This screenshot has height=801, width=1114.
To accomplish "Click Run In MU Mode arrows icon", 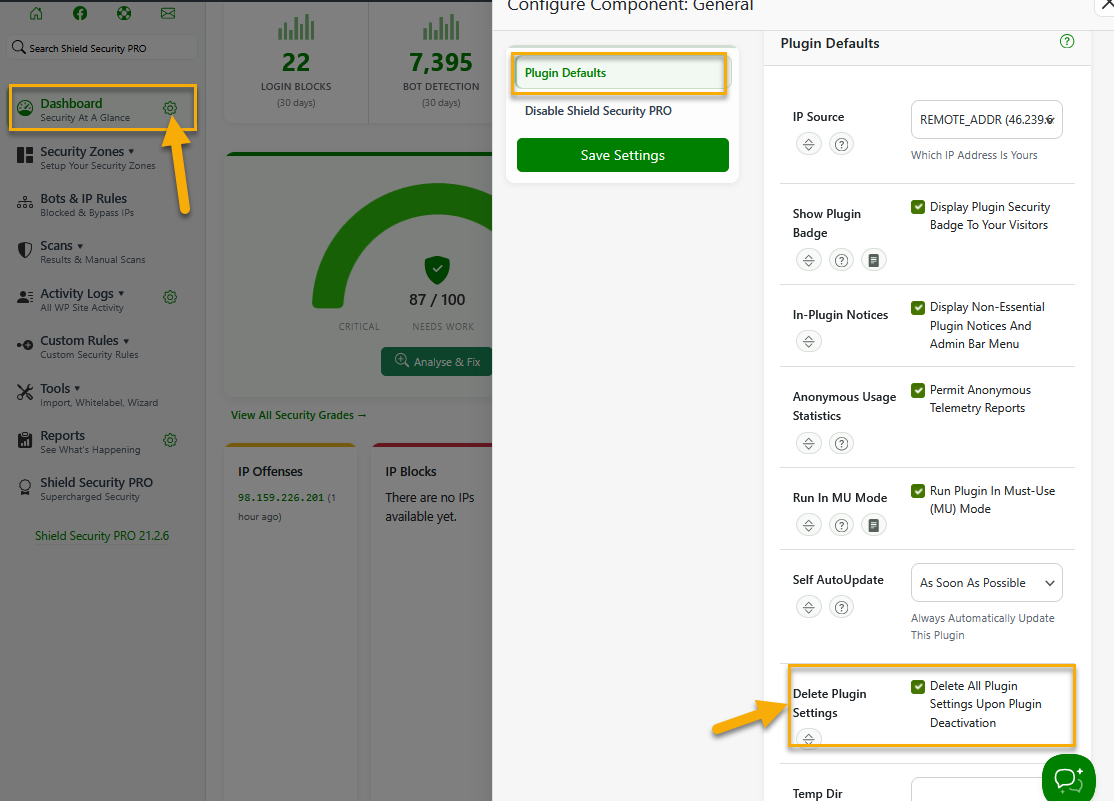I will pyautogui.click(x=809, y=525).
